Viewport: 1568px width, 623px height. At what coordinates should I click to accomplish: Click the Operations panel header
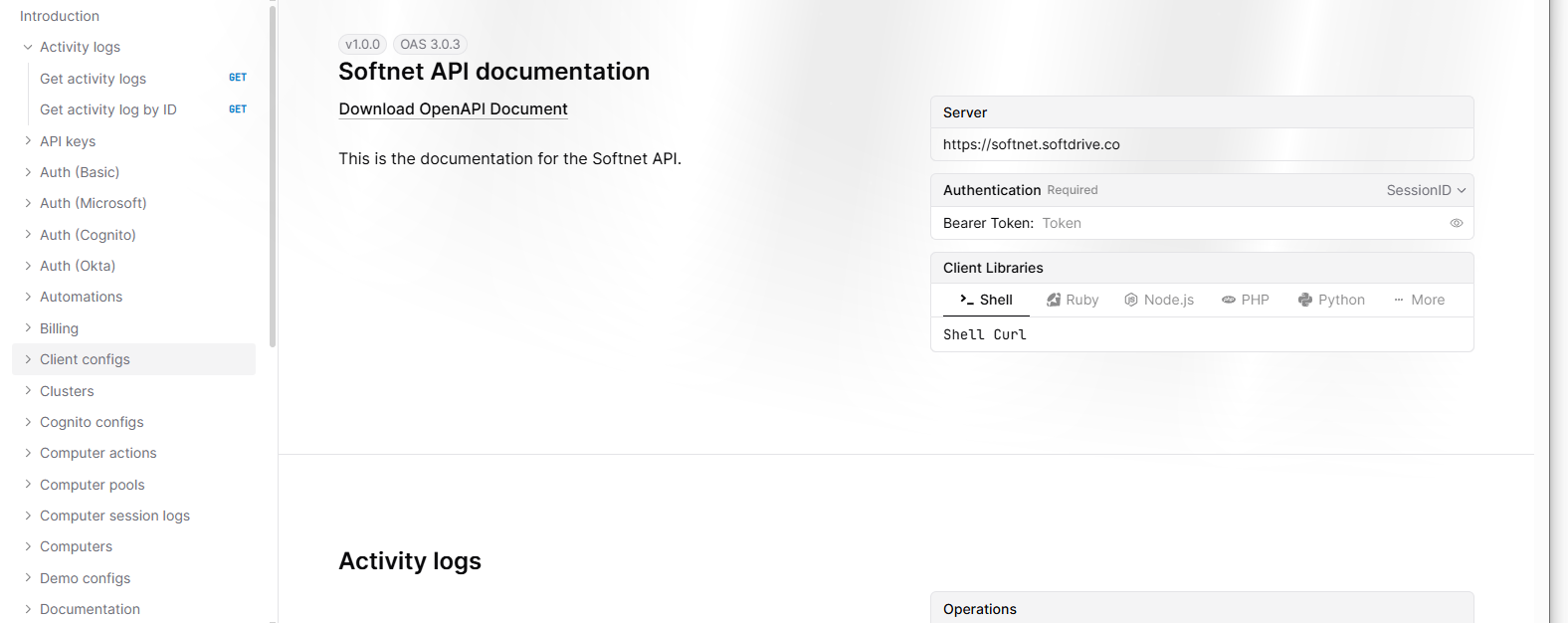1202,608
